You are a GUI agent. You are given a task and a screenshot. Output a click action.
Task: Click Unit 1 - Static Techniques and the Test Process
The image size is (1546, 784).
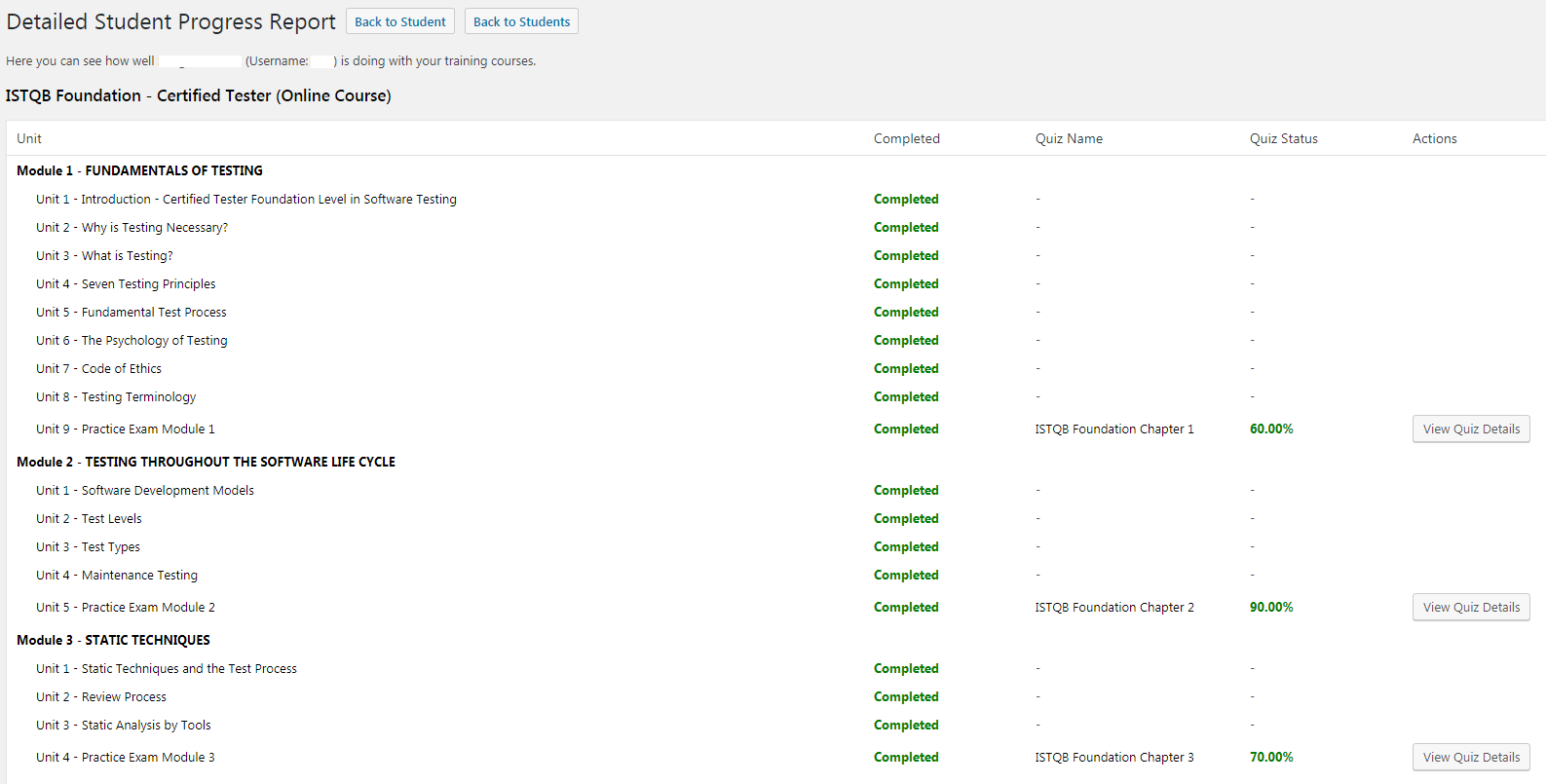[167, 668]
